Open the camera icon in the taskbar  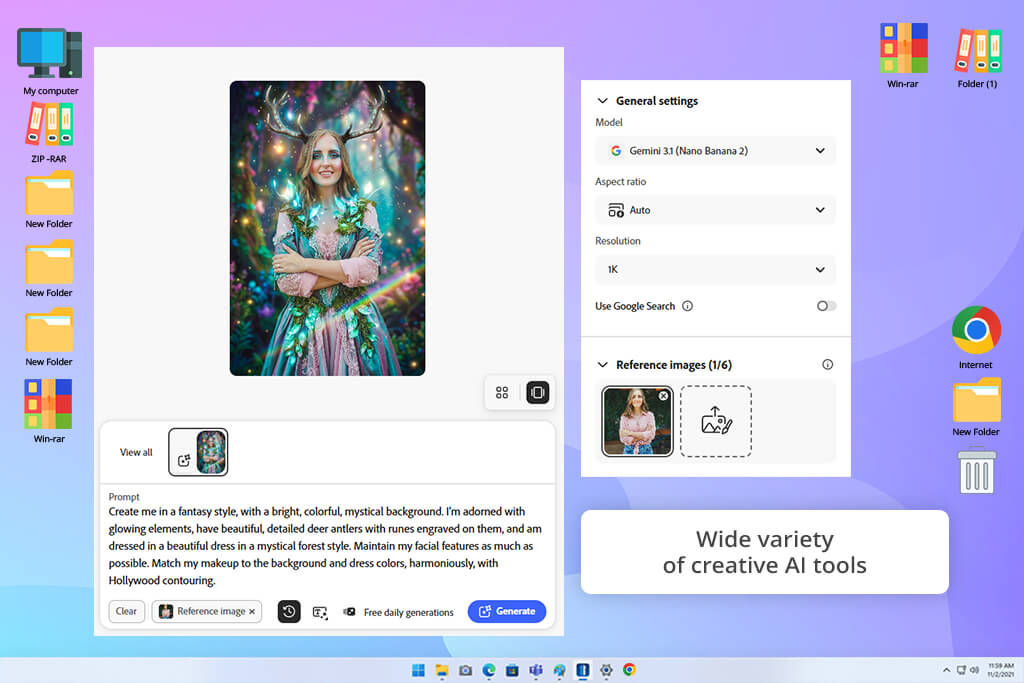click(465, 670)
